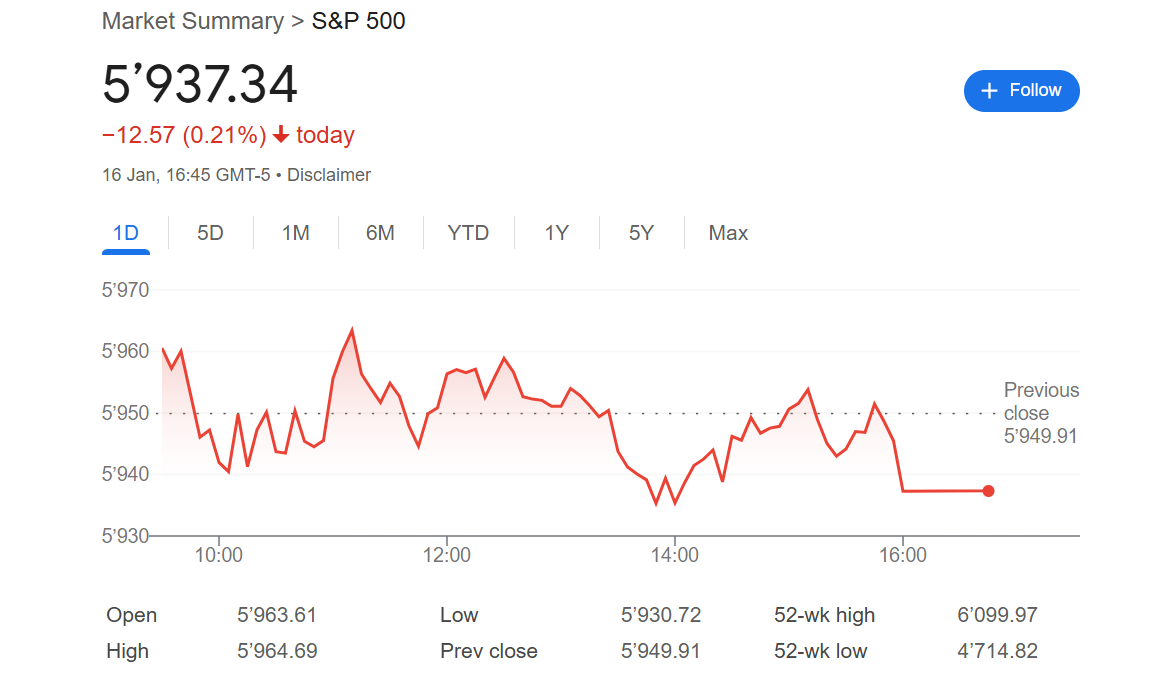Click the S&P 500 title text
Viewport: 1160px width, 681px height.
(x=359, y=21)
